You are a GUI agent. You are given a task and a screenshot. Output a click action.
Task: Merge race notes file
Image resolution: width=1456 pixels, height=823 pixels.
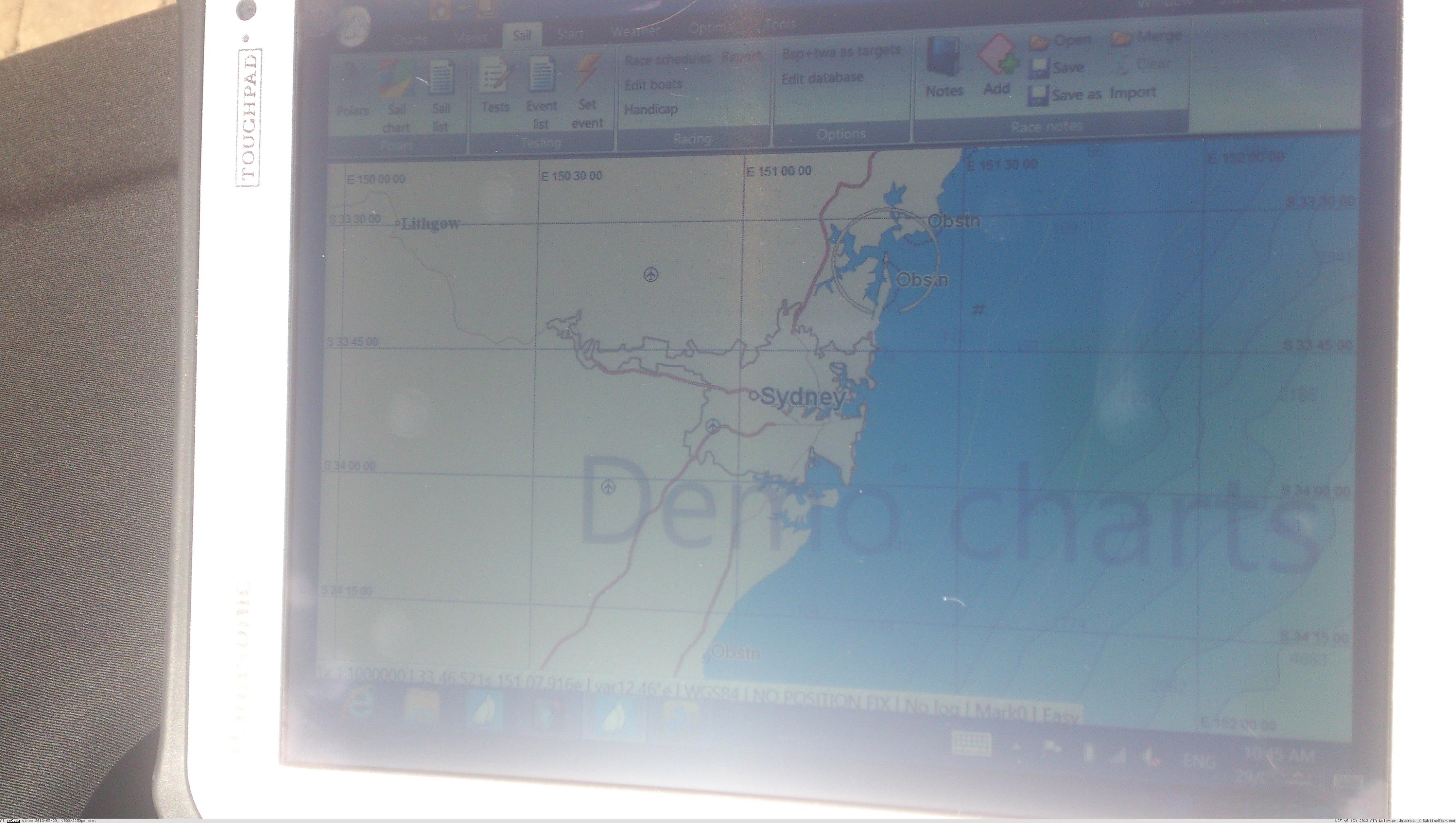pyautogui.click(x=1147, y=37)
